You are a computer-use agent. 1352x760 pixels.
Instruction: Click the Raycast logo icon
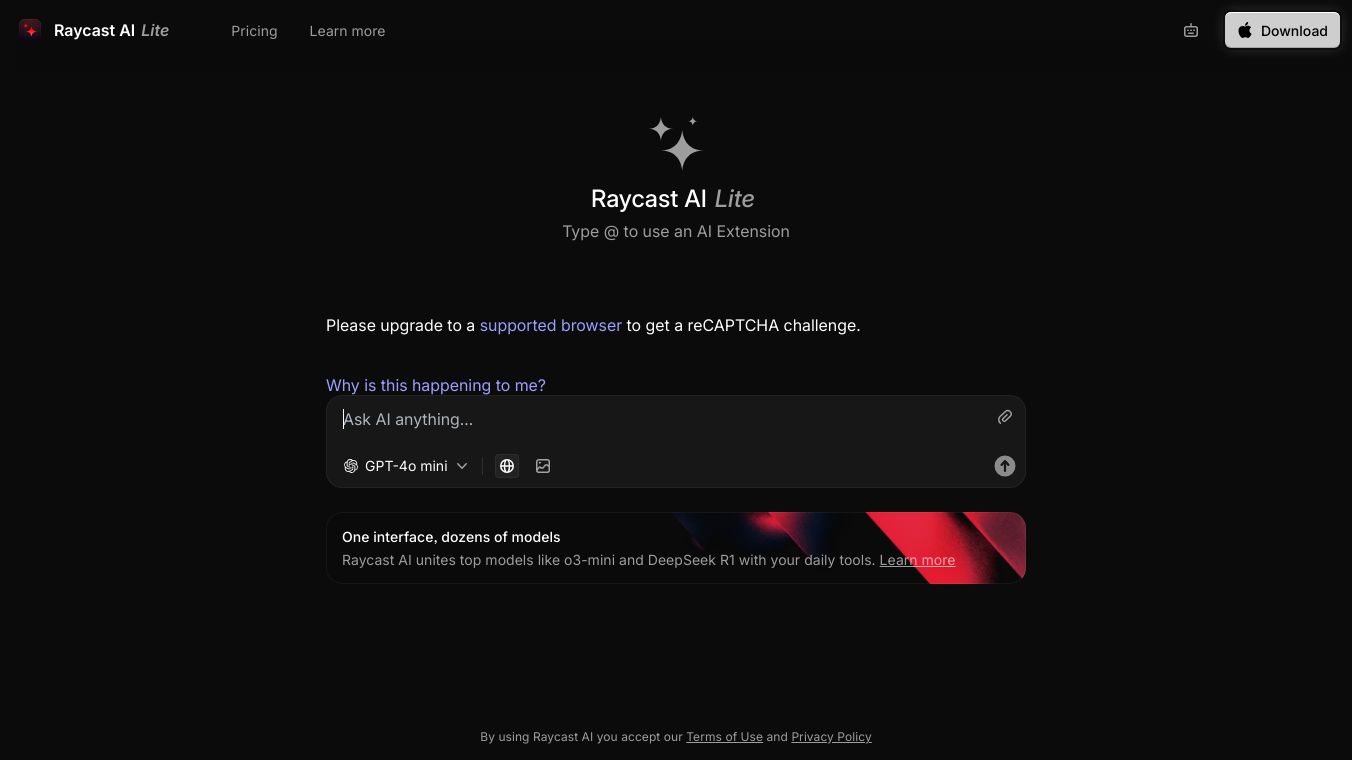coord(30,30)
